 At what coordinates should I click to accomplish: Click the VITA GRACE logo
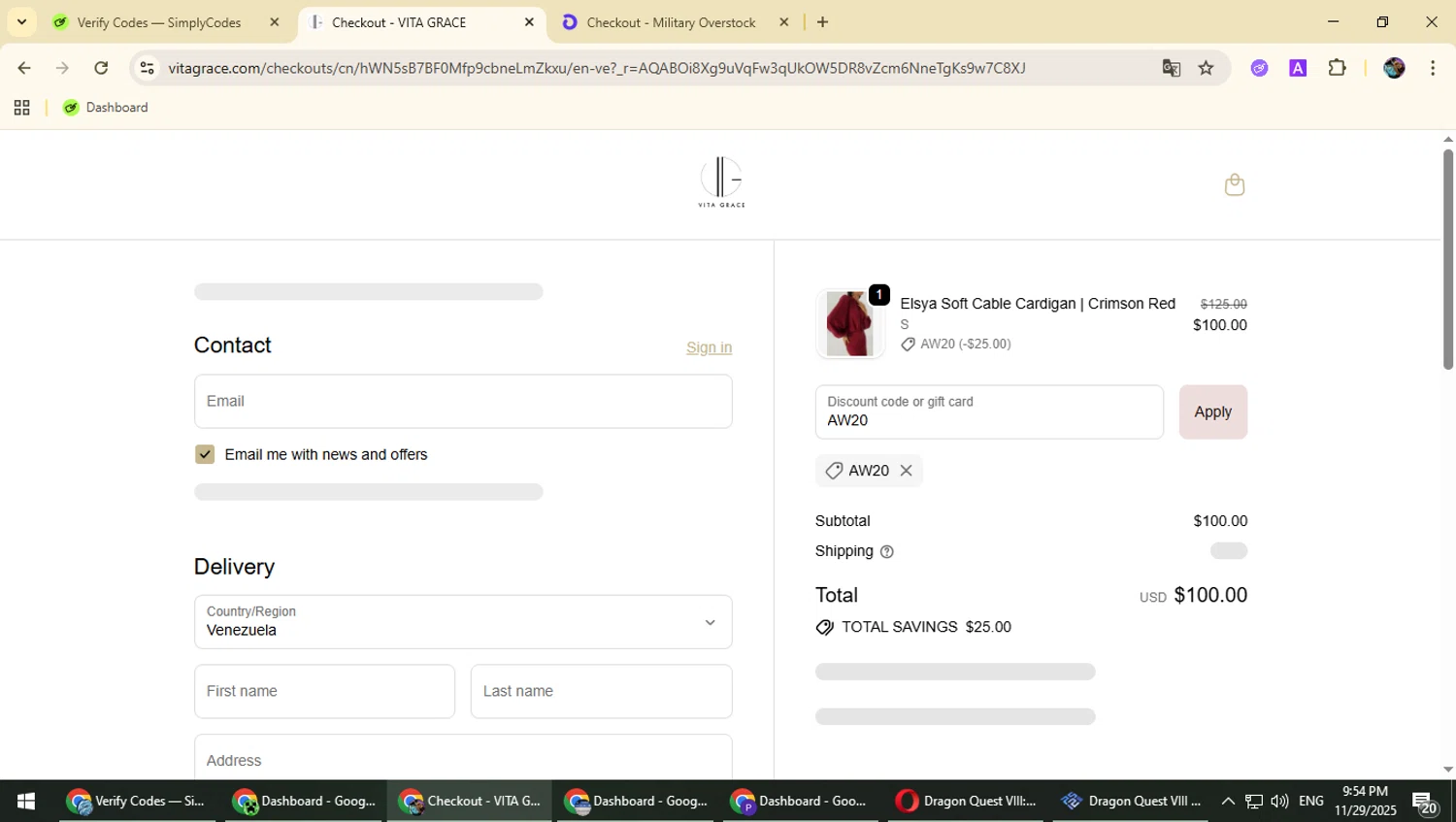721,181
